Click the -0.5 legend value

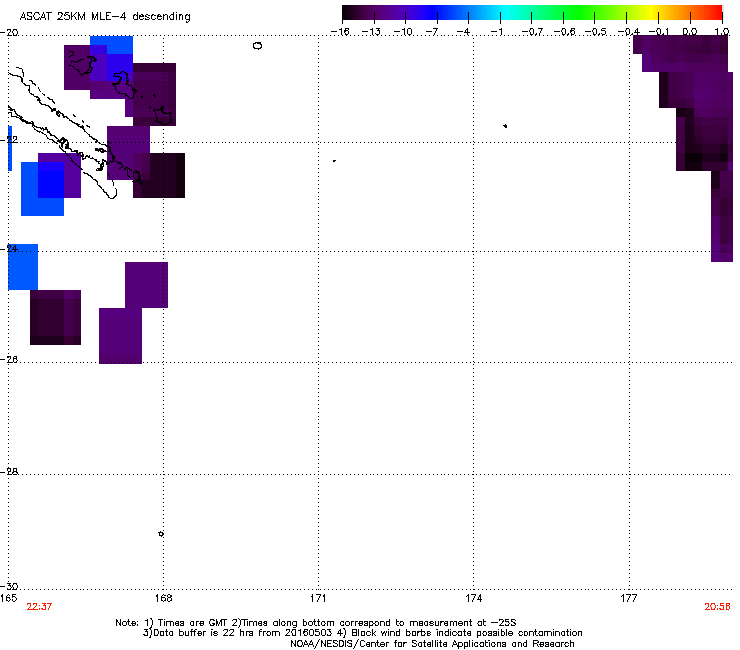(595, 32)
